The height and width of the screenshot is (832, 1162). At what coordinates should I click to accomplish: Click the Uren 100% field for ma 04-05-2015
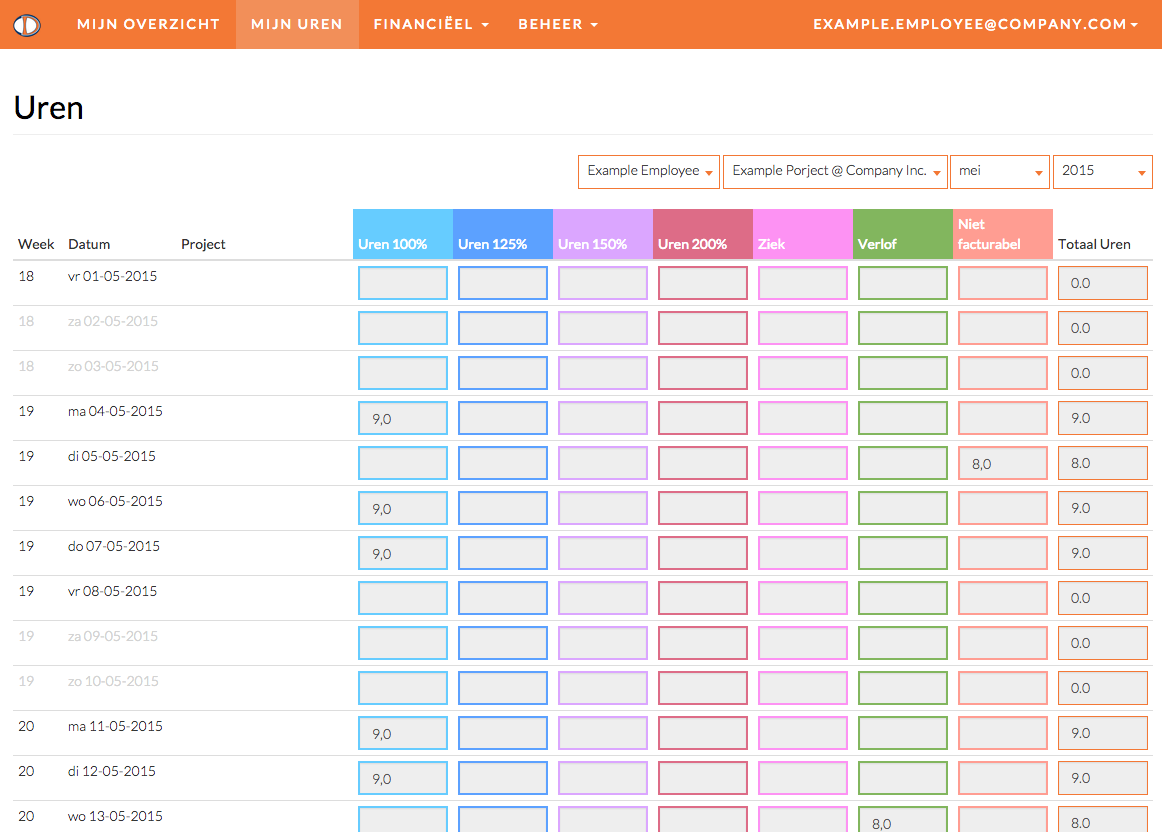(x=403, y=418)
